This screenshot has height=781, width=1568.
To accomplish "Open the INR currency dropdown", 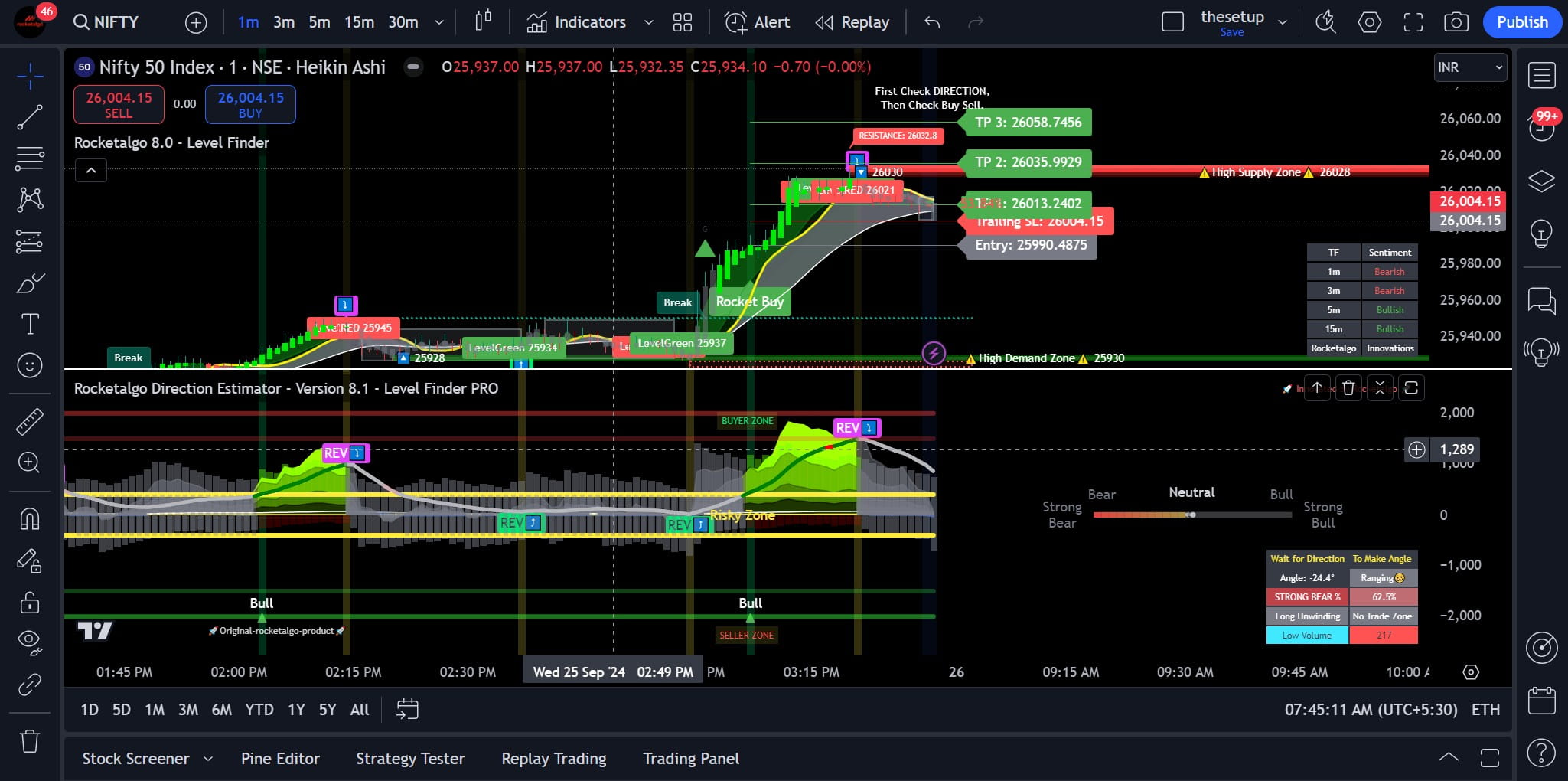I will 1469,67.
